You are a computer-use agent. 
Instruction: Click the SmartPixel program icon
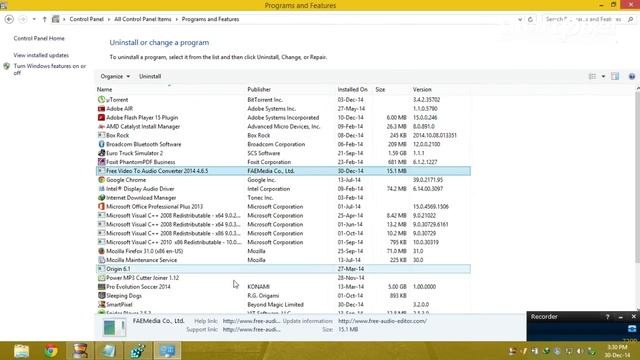point(101,304)
